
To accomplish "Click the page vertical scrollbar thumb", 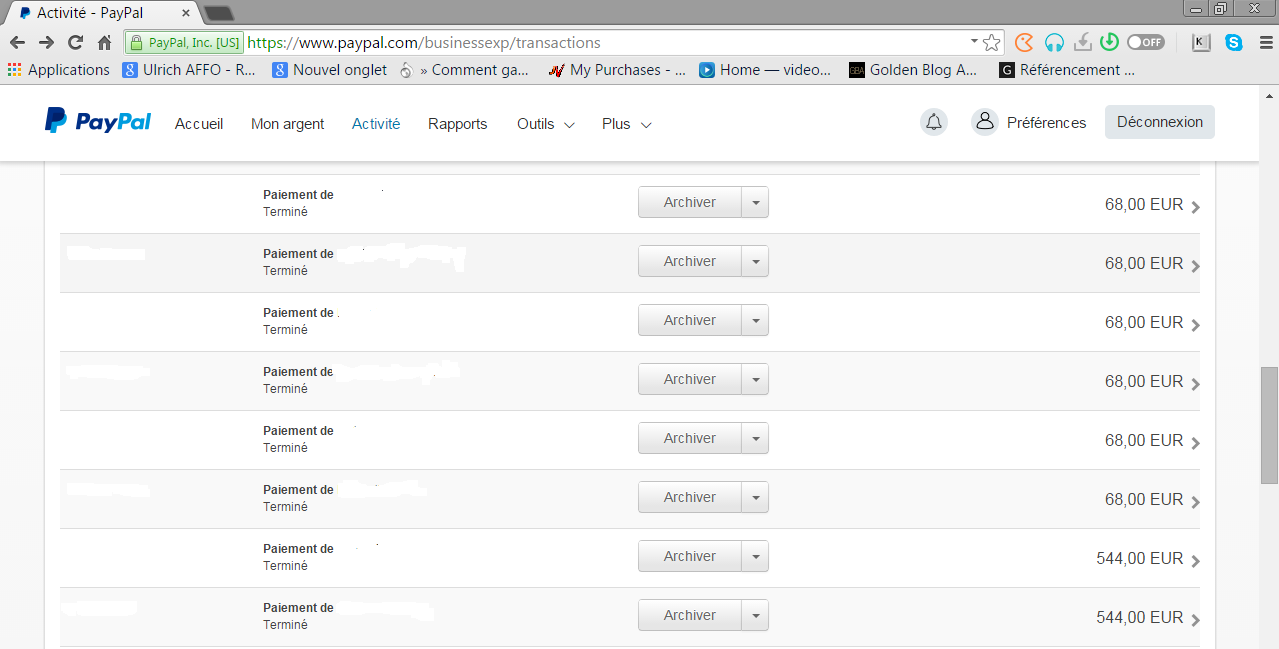I will click(x=1269, y=423).
